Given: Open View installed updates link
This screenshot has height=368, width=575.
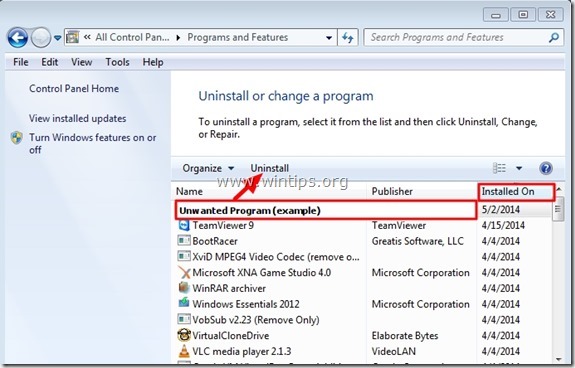Looking at the screenshot, I should click(x=77, y=118).
